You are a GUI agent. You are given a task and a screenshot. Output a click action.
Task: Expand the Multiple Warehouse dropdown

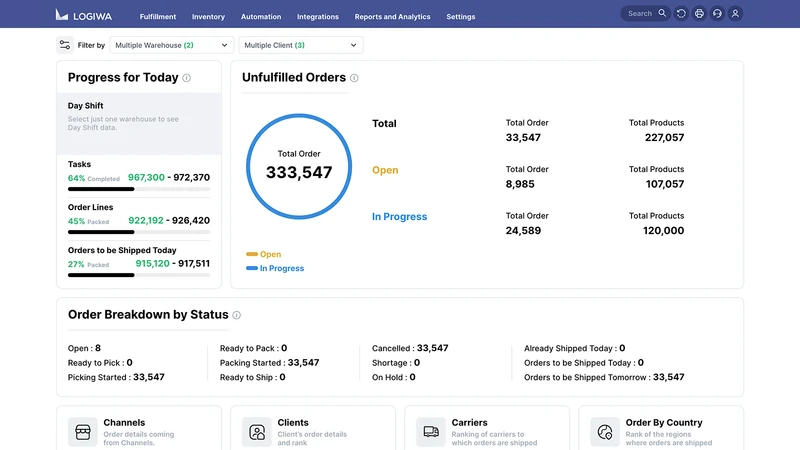[x=171, y=45]
